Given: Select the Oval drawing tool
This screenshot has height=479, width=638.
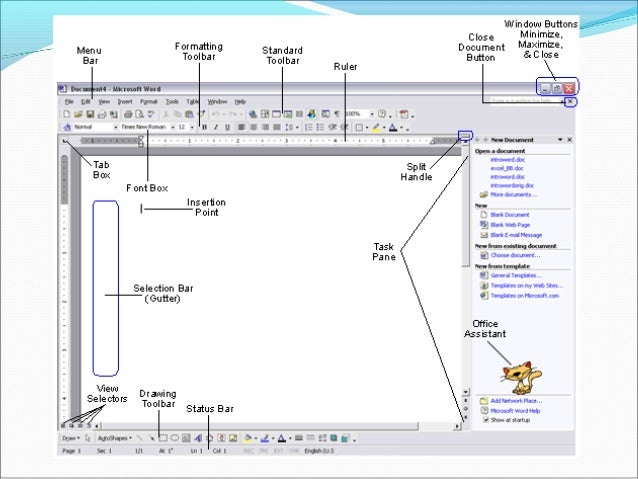Looking at the screenshot, I should pos(174,438).
